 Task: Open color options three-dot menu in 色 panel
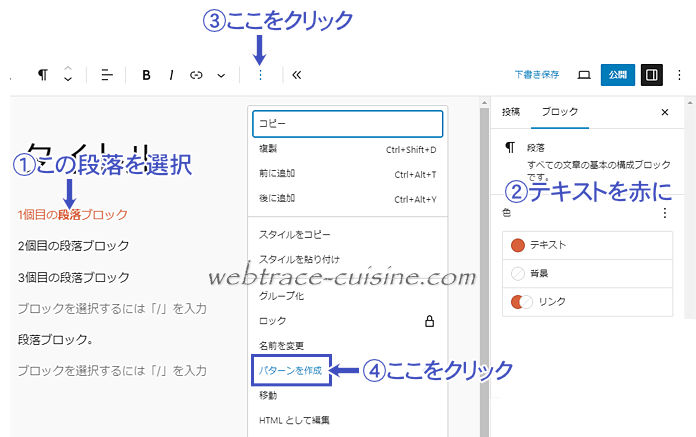tap(664, 213)
